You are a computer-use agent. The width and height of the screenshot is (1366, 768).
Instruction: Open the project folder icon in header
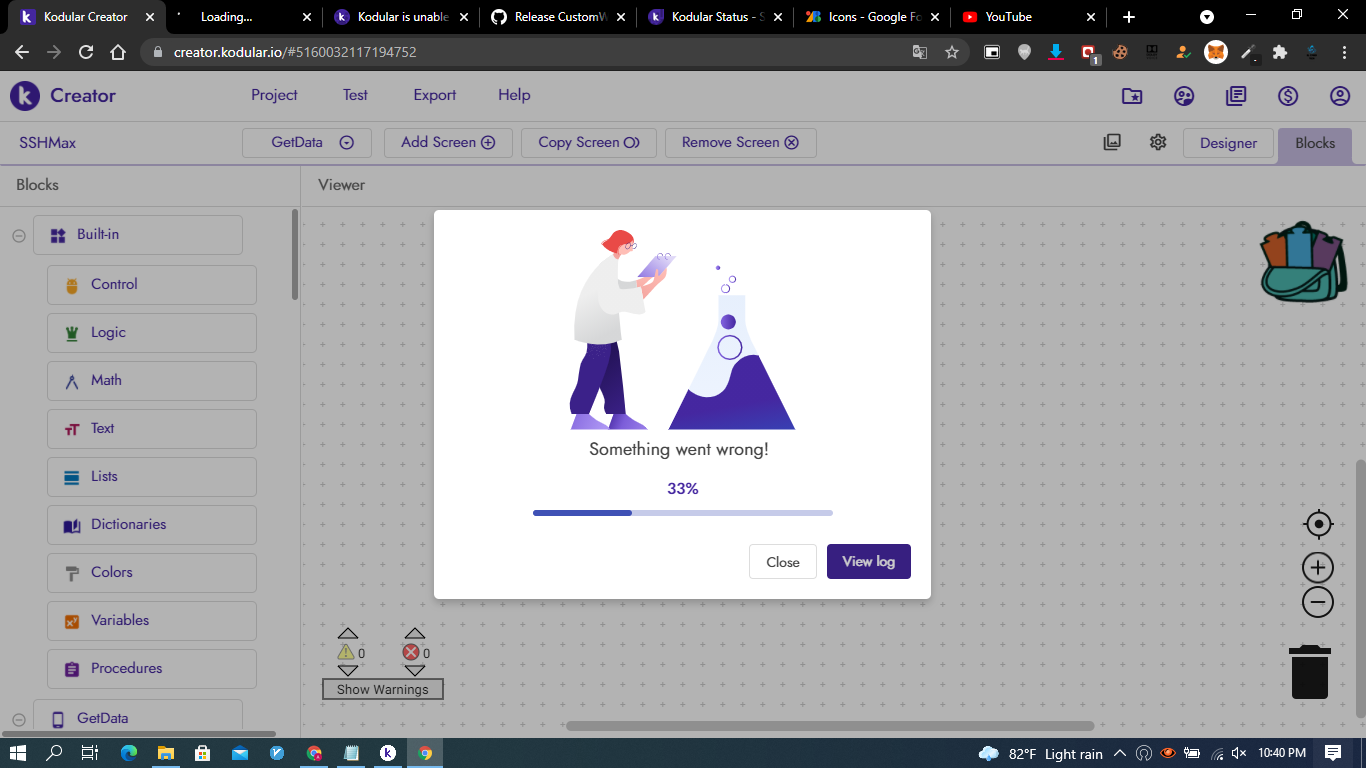(x=1132, y=96)
